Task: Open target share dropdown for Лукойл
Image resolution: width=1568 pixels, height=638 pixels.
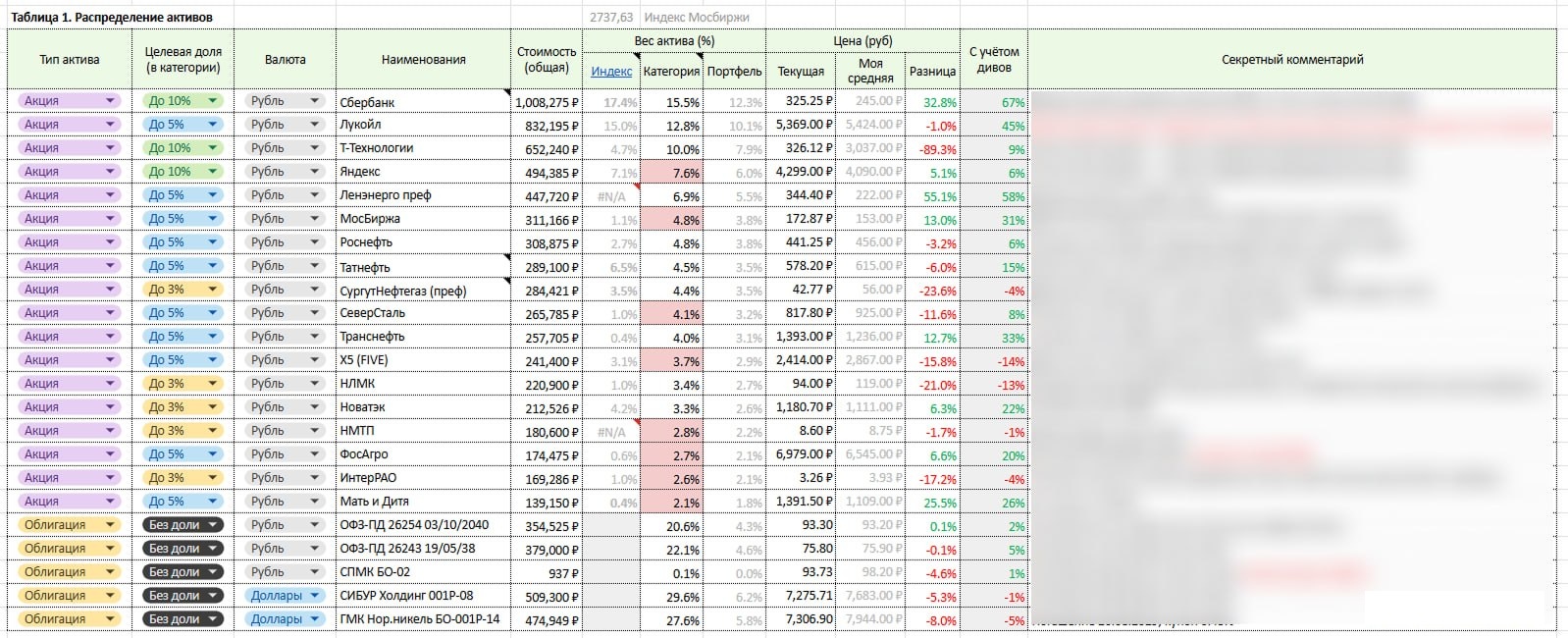Action: point(183,125)
